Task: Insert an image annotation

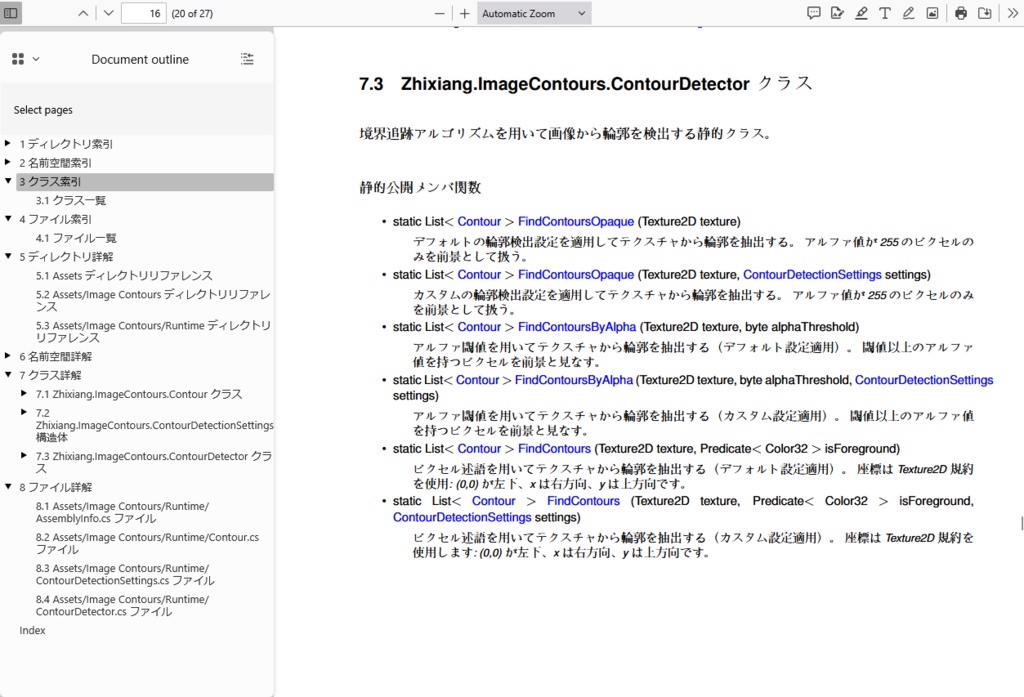Action: click(932, 13)
